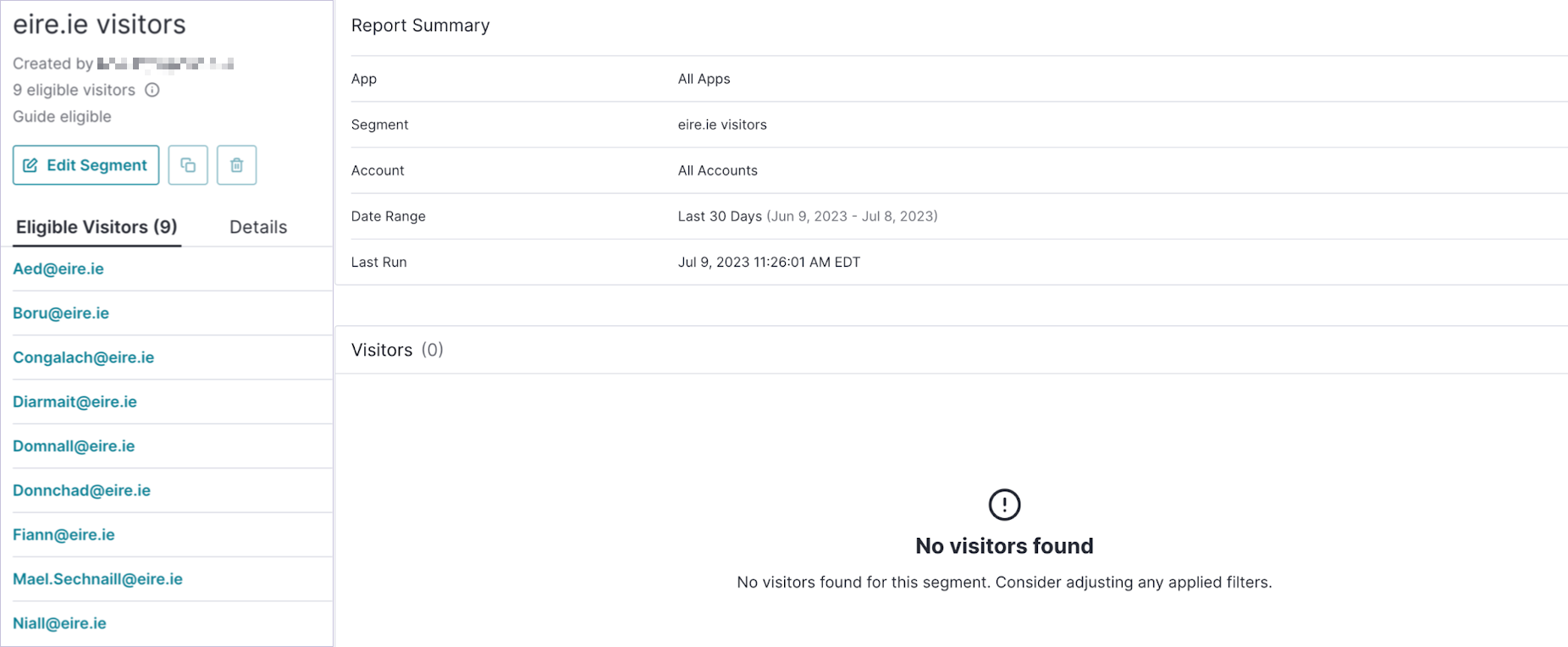Image resolution: width=1568 pixels, height=647 pixels.
Task: Switch to the Details tab
Action: (x=258, y=227)
